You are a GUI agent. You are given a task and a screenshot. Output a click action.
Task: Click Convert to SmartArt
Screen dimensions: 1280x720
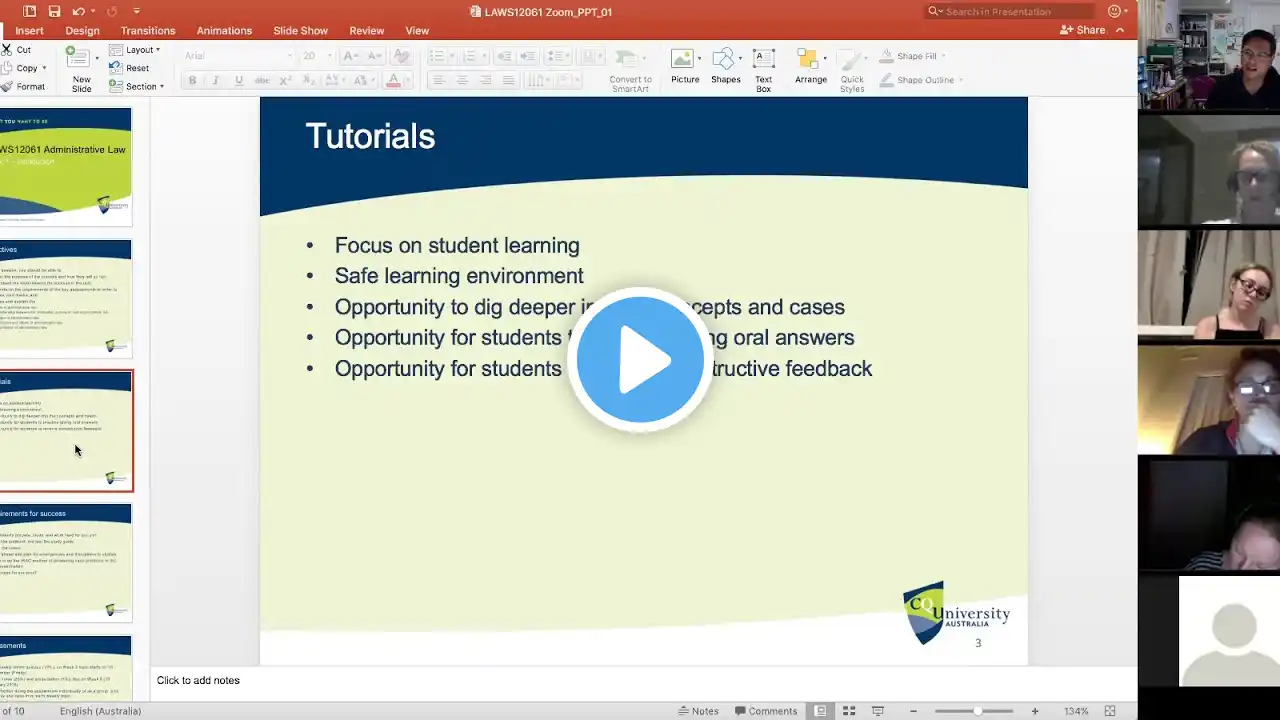(630, 70)
